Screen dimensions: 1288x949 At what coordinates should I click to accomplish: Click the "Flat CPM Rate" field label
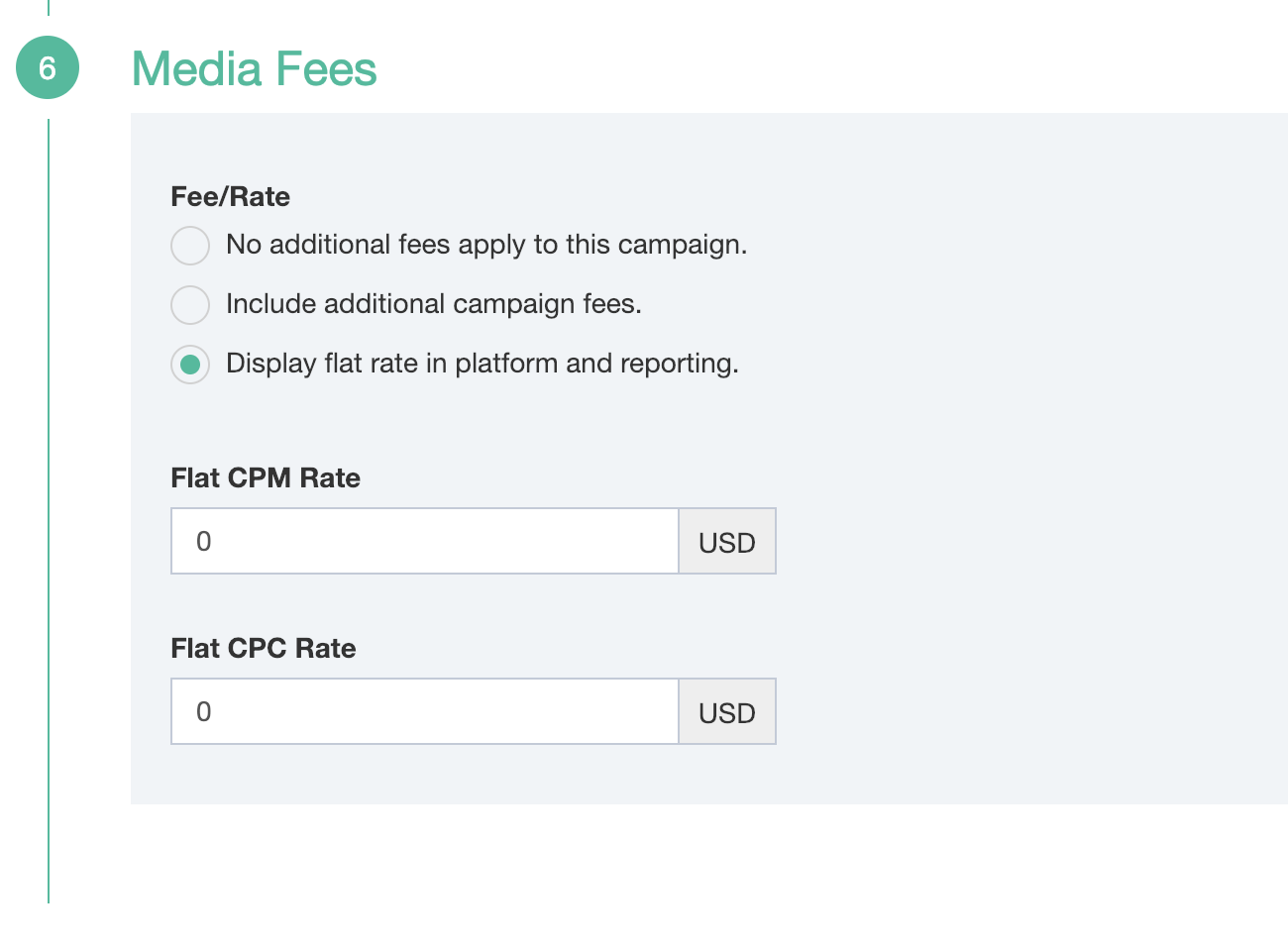266,478
